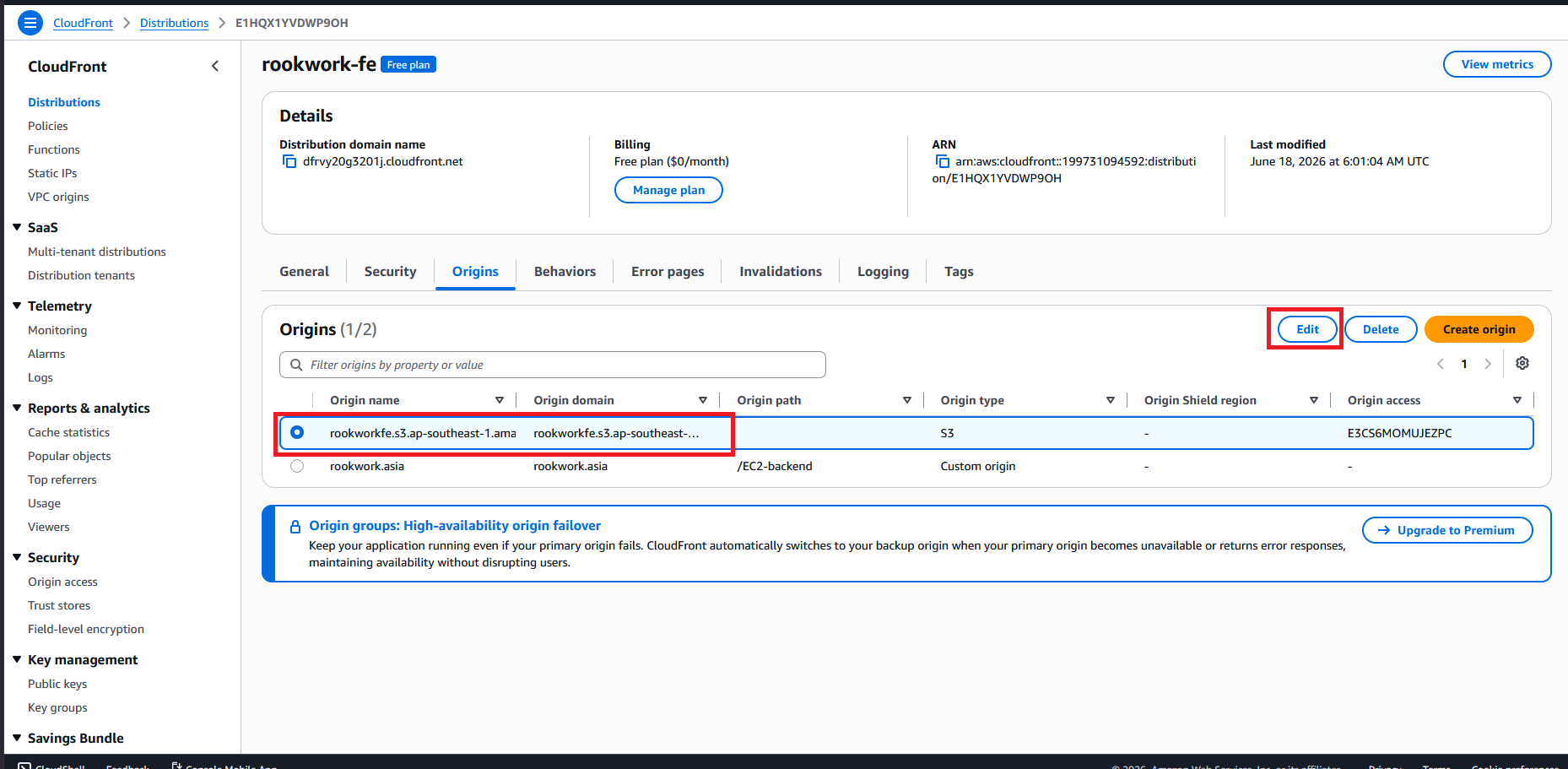The image size is (1568, 769).
Task: Open Alarms under Telemetry
Action: click(46, 354)
